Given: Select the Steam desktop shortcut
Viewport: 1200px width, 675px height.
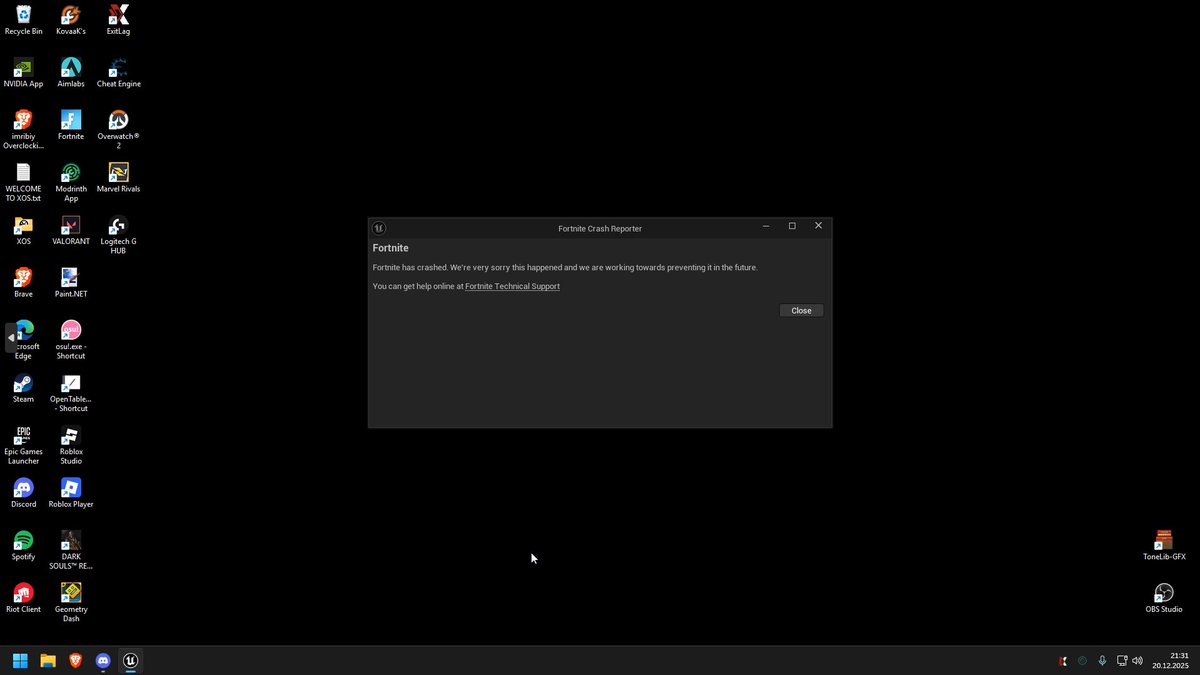Looking at the screenshot, I should 23,389.
